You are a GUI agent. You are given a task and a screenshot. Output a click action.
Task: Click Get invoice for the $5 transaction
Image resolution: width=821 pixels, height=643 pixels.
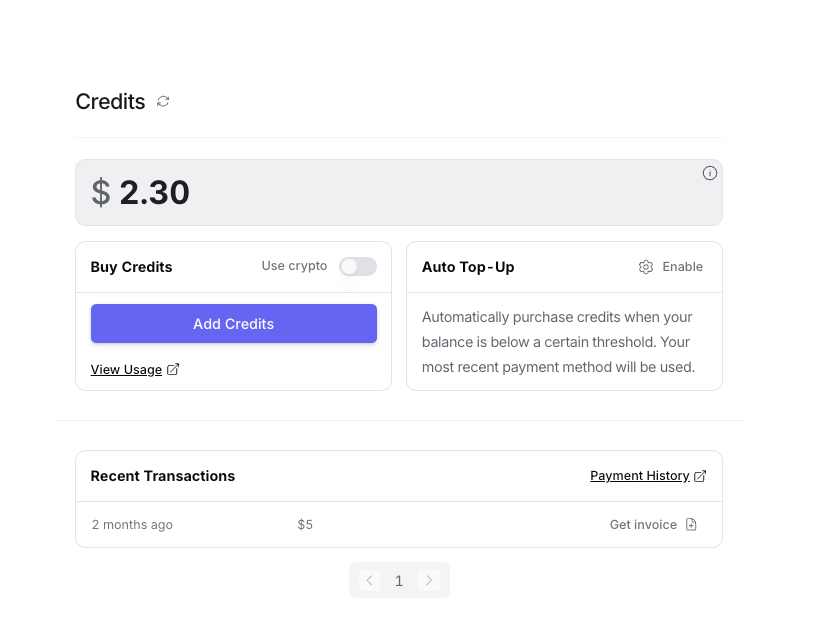tap(643, 525)
